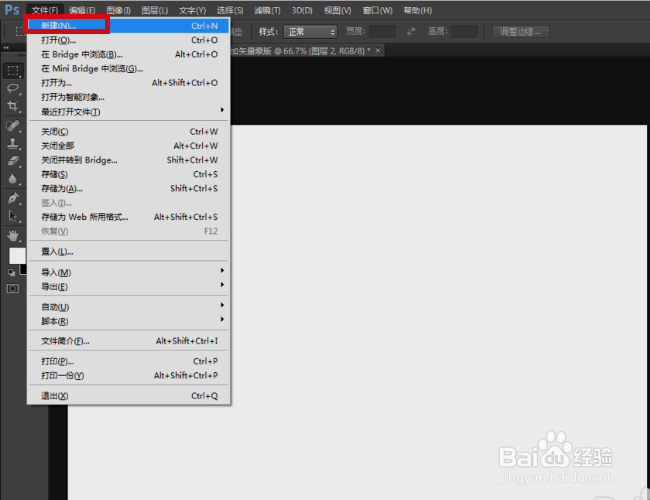The width and height of the screenshot is (650, 500).
Task: Choose 存储(S) menu entry
Action: tap(129, 174)
